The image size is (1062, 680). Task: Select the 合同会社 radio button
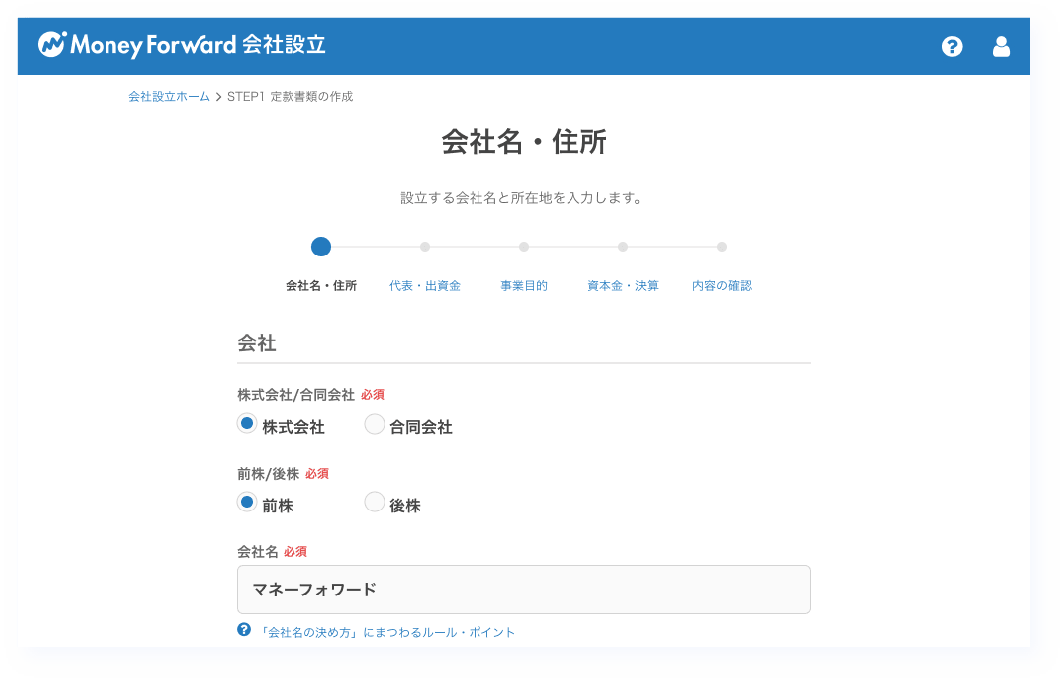pyautogui.click(x=374, y=425)
